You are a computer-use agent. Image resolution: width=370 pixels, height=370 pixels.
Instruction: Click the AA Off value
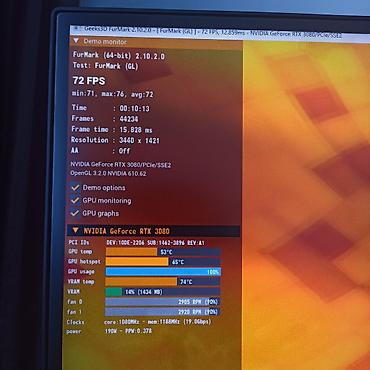coord(124,151)
